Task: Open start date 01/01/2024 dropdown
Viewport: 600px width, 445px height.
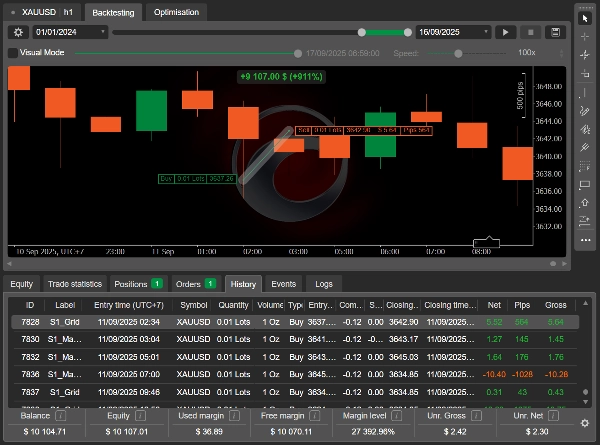Action: [70, 32]
